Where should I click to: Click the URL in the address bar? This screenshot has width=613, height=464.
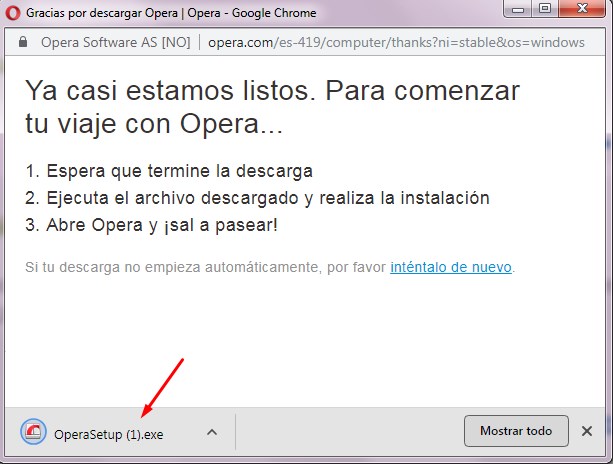click(396, 42)
